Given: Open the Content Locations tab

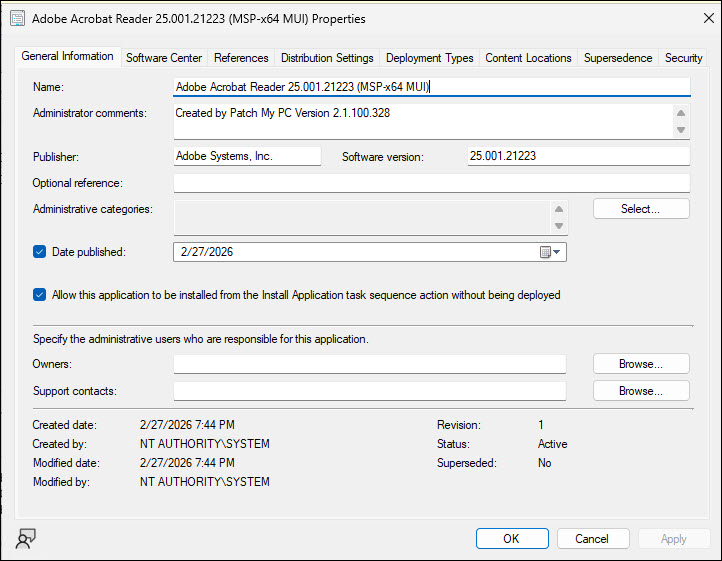Looking at the screenshot, I should 528,58.
